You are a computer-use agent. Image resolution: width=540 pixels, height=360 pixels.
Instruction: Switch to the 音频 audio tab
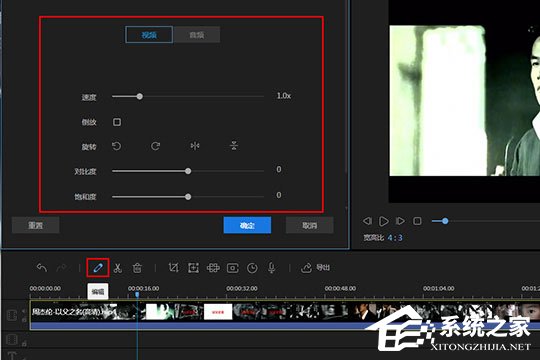tap(197, 34)
